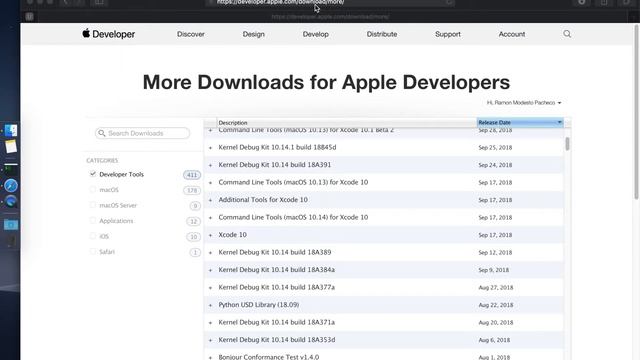Select Python USD Library (18.09) title
Screen dimensions: 640x360
pyautogui.click(x=259, y=304)
